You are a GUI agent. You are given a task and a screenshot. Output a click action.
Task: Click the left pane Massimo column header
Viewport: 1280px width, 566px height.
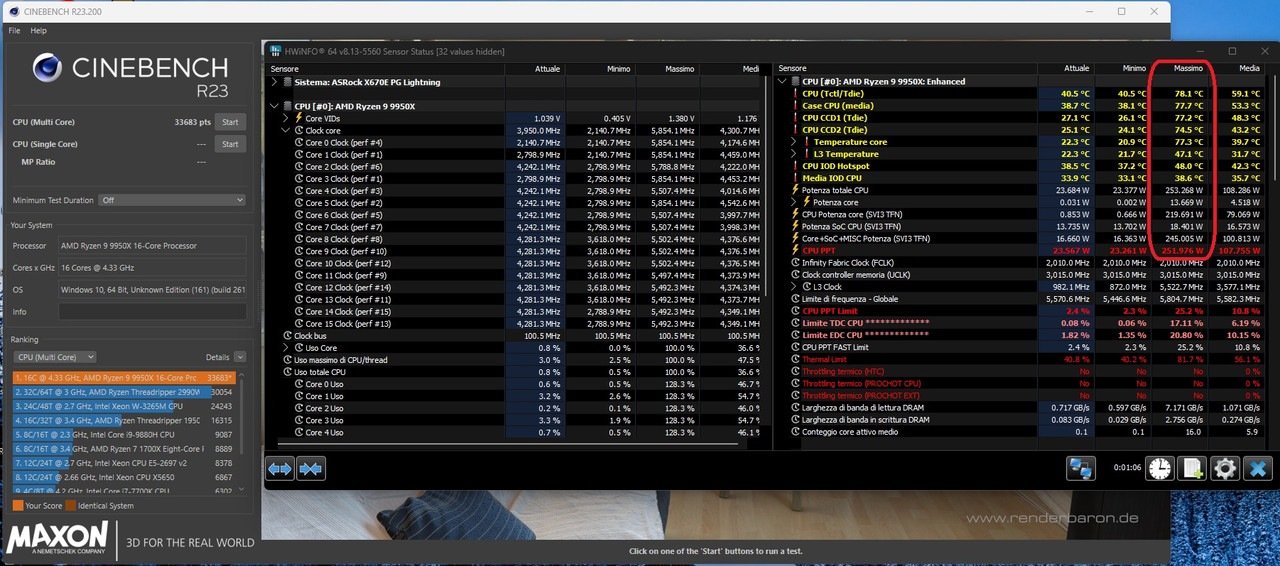[666, 69]
